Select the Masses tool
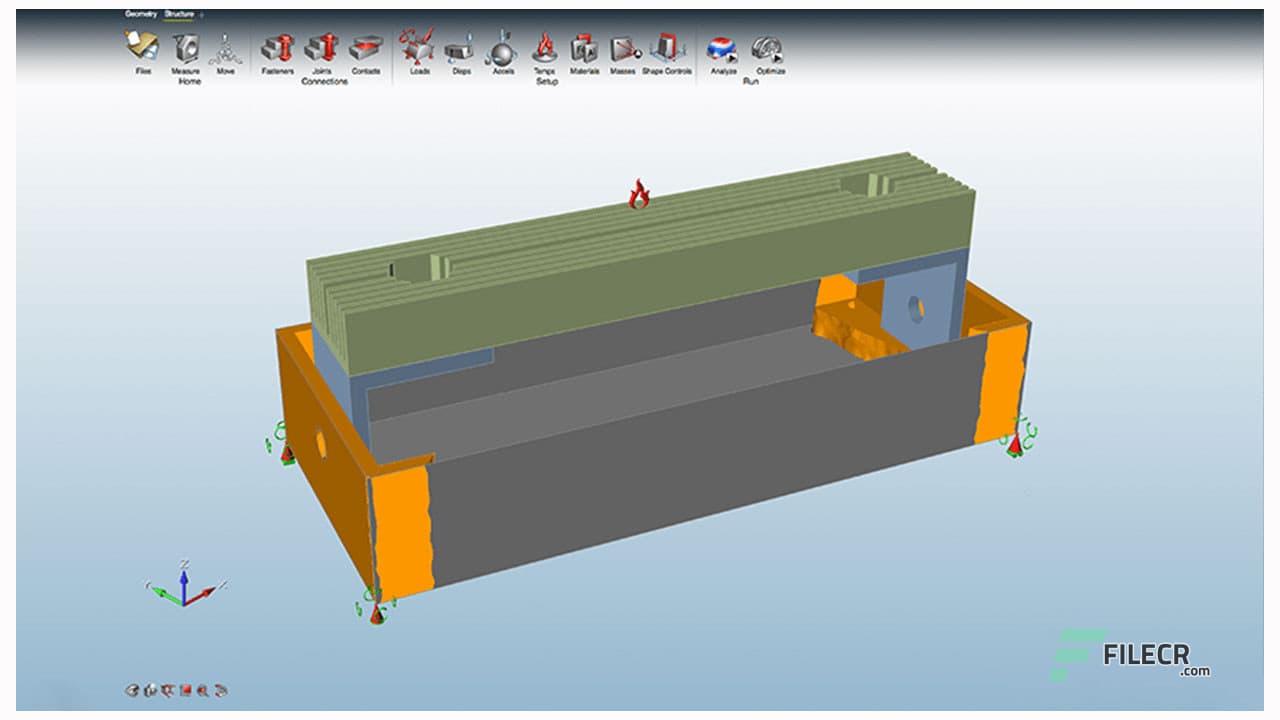The image size is (1280, 720). [623, 48]
